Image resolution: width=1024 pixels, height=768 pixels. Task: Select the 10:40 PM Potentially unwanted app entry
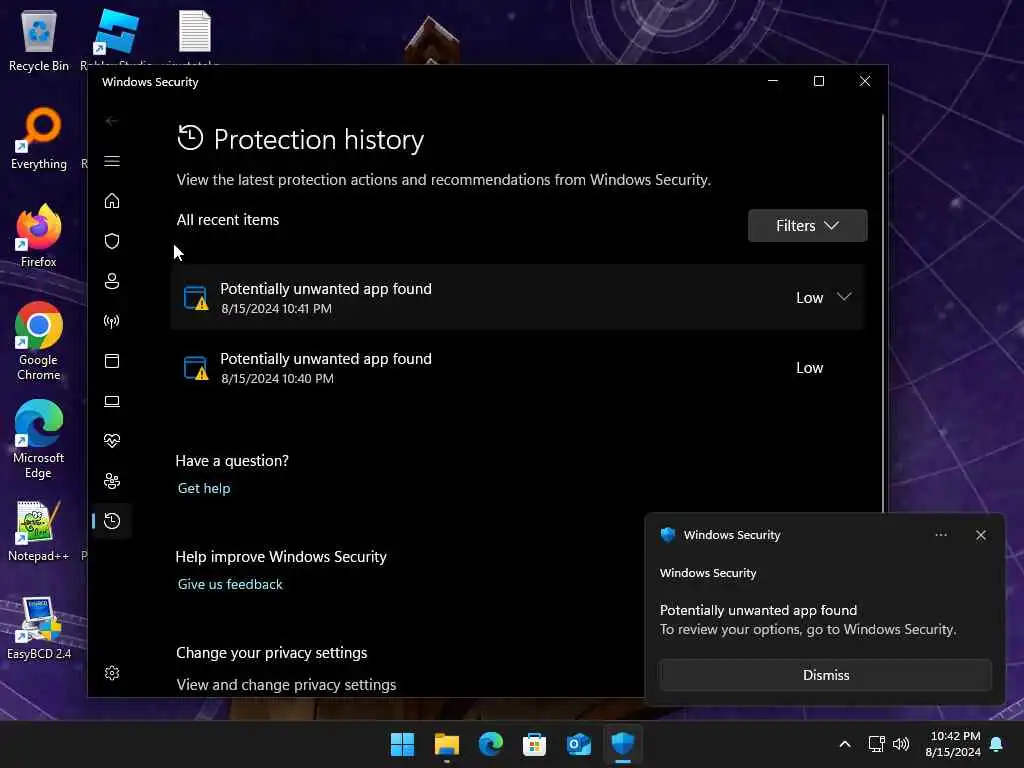pos(517,368)
